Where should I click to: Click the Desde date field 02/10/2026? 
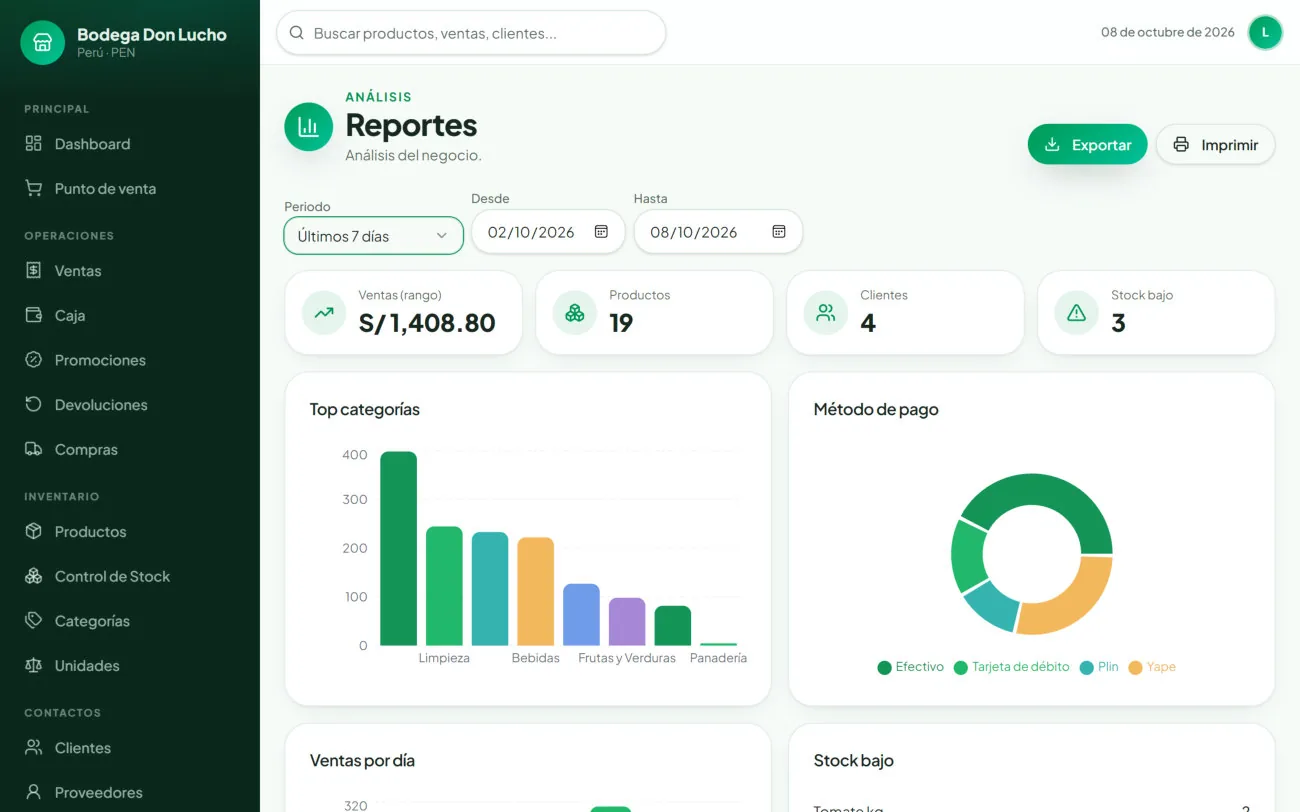[548, 232]
